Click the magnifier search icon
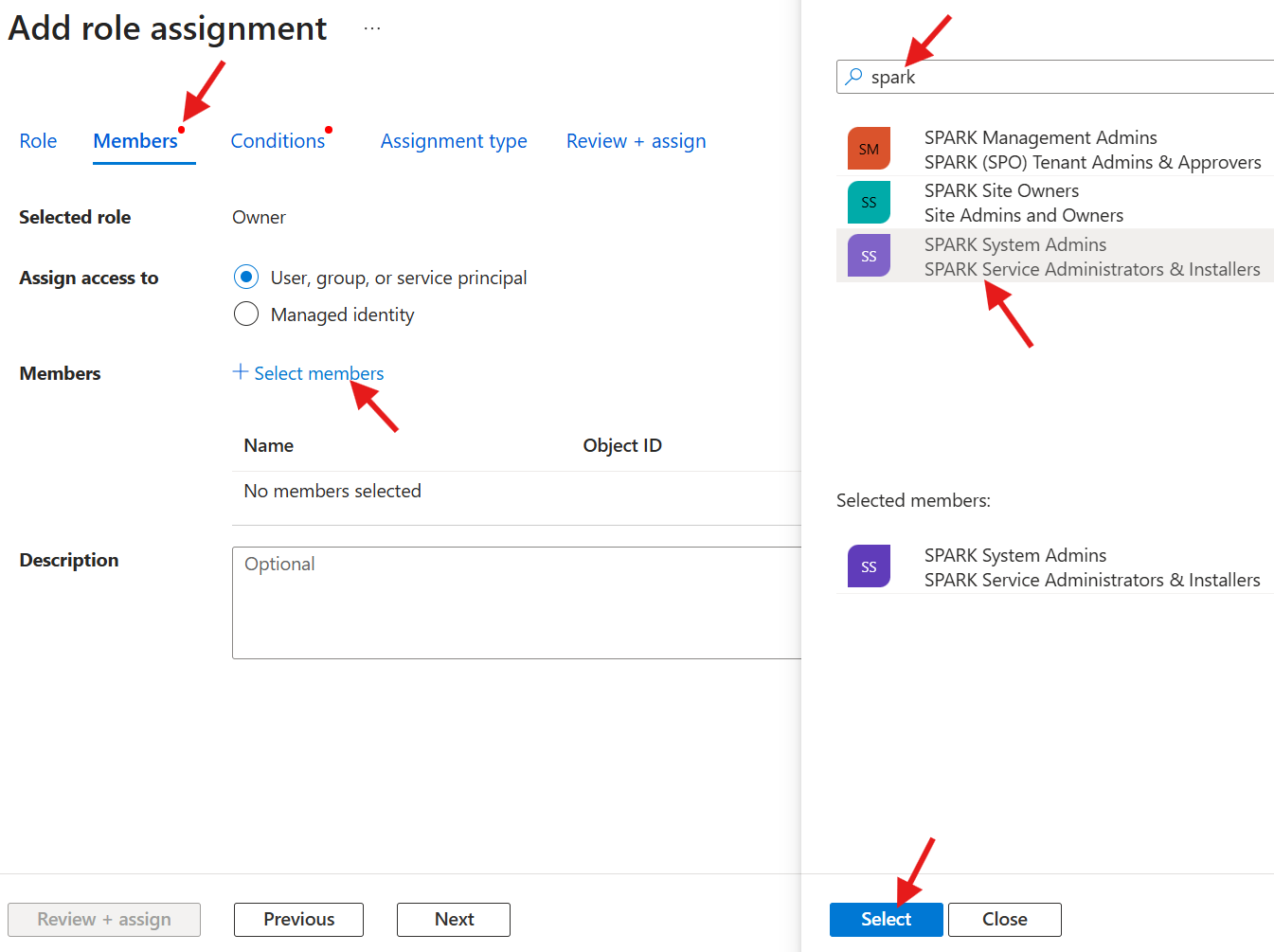 [x=854, y=77]
